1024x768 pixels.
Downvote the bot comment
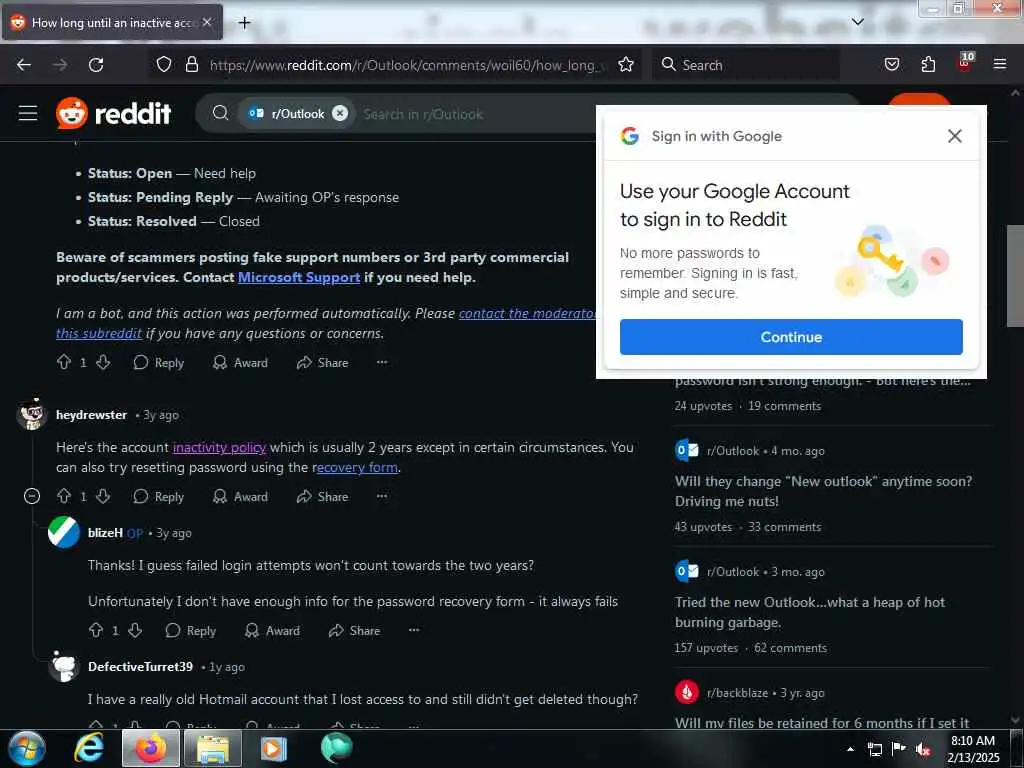click(x=103, y=362)
